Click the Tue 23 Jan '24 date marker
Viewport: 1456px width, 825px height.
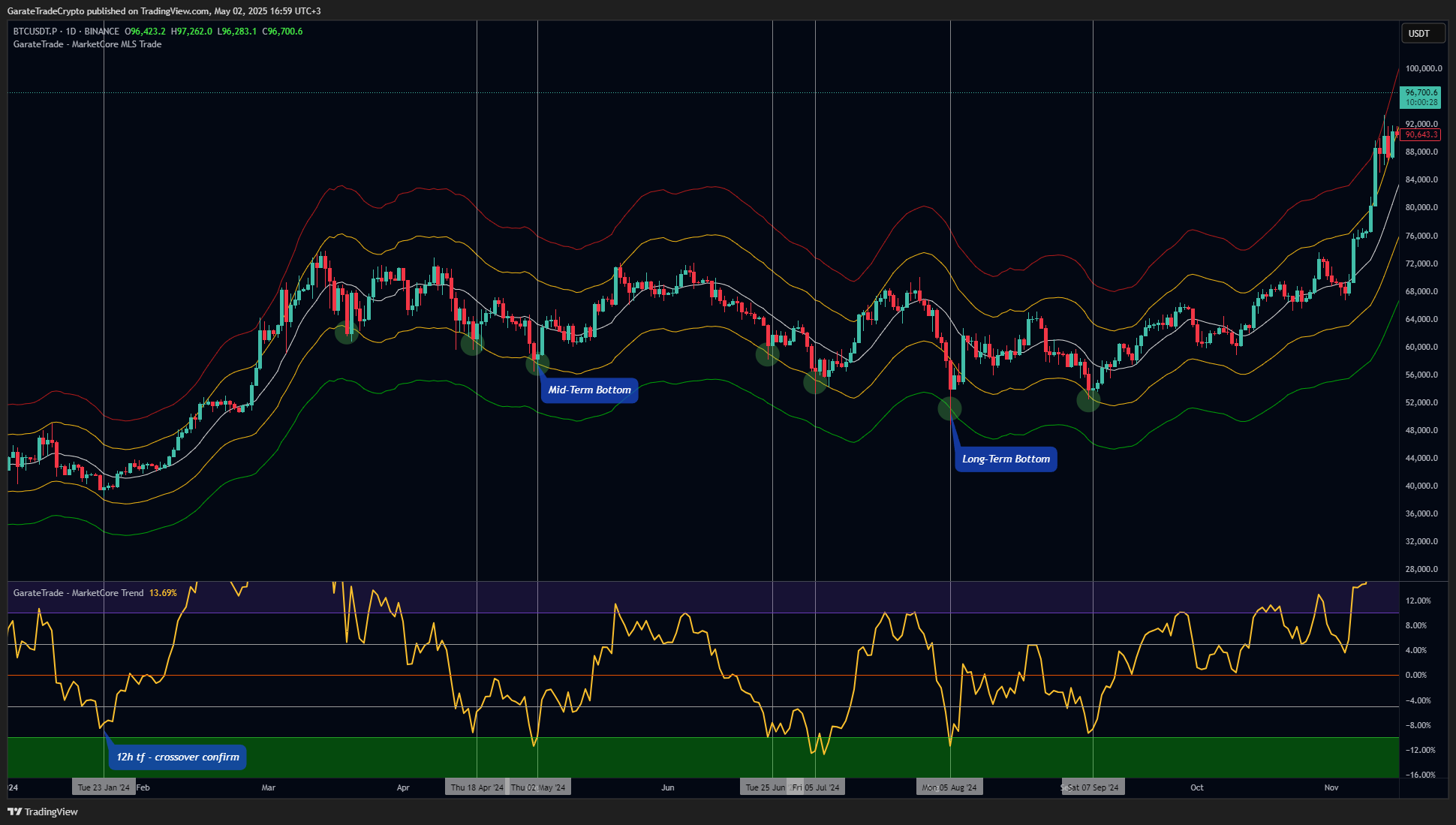click(104, 787)
